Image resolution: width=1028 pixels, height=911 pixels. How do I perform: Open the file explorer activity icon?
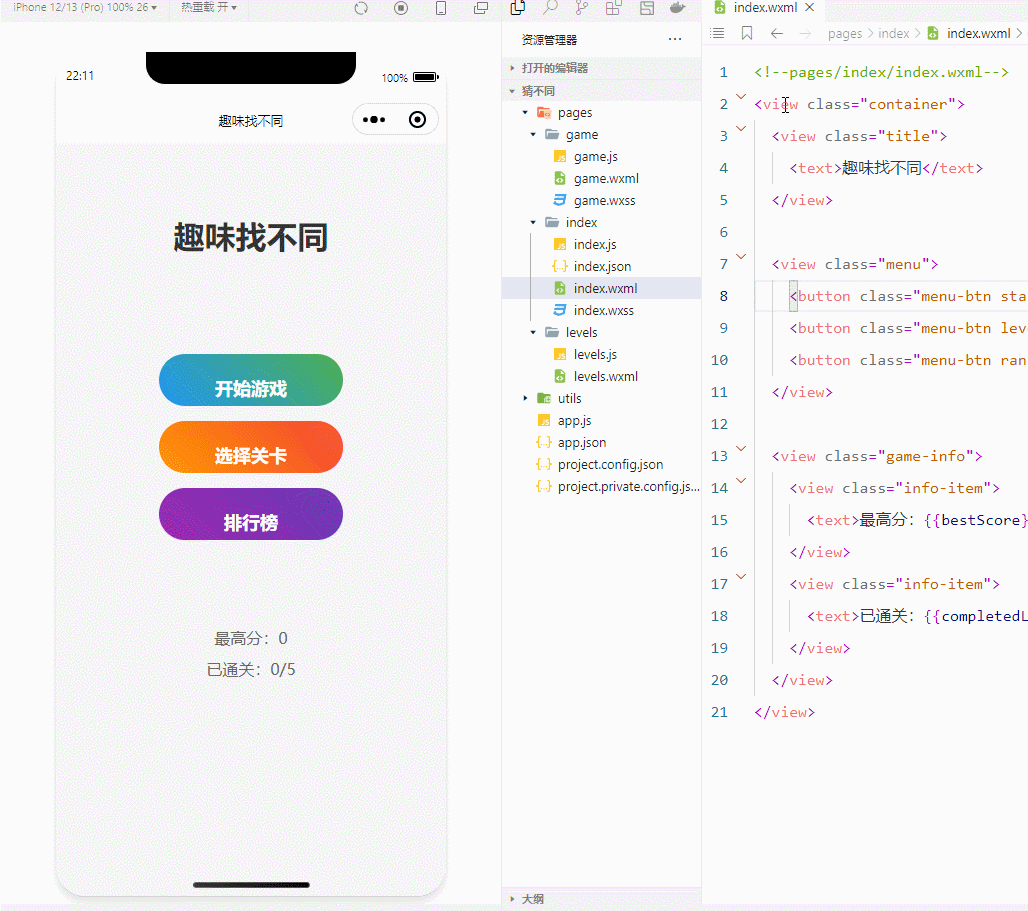tap(517, 8)
